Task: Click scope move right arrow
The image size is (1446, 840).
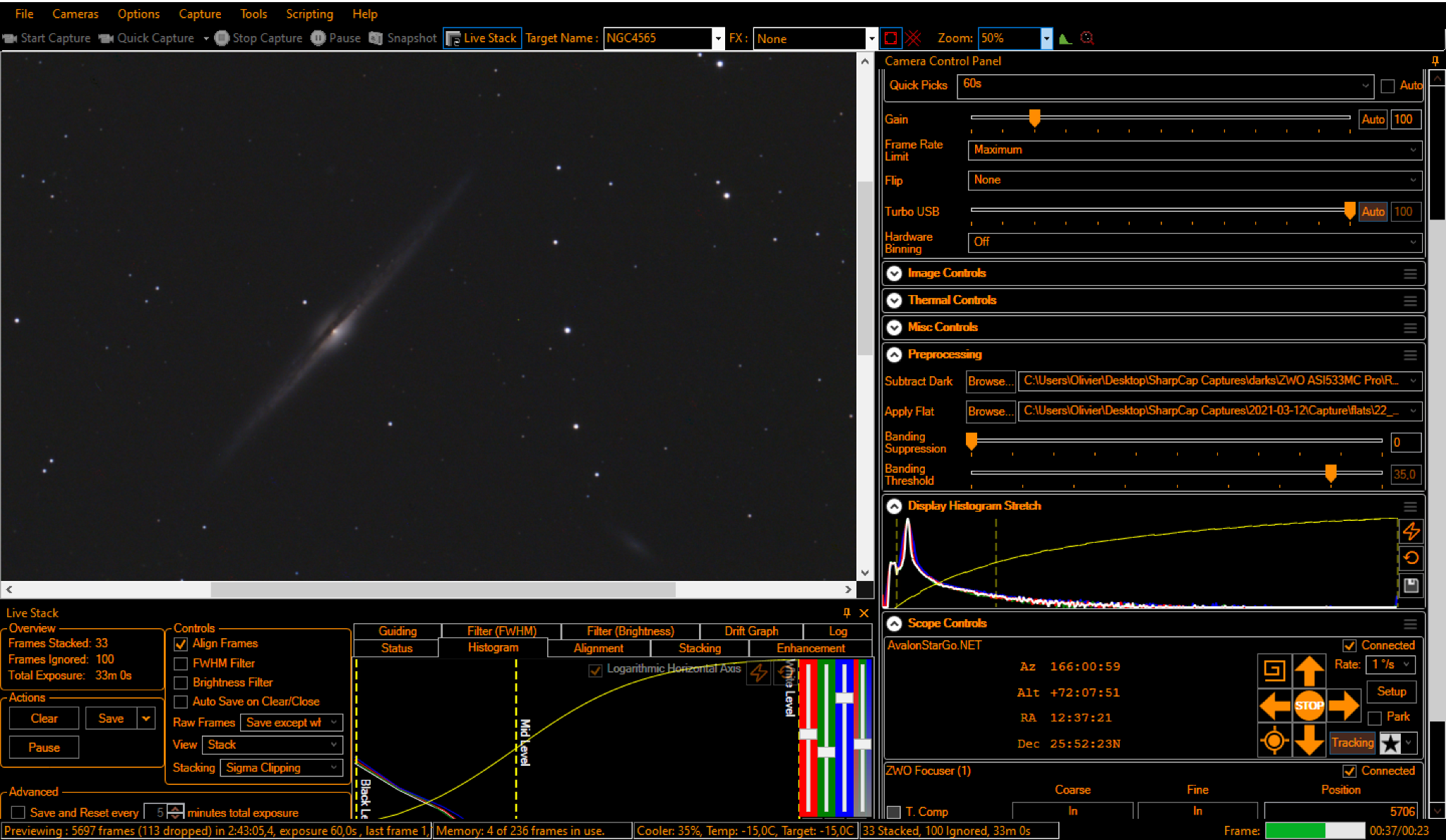Action: (x=1344, y=705)
